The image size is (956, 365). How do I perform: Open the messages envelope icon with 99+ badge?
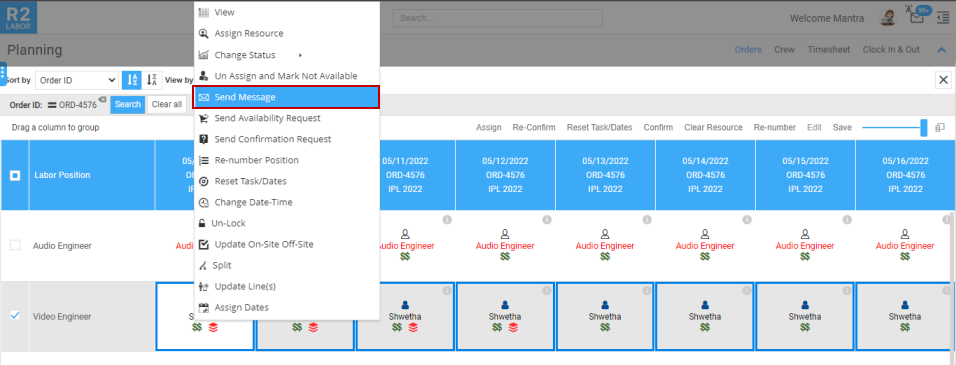click(916, 18)
